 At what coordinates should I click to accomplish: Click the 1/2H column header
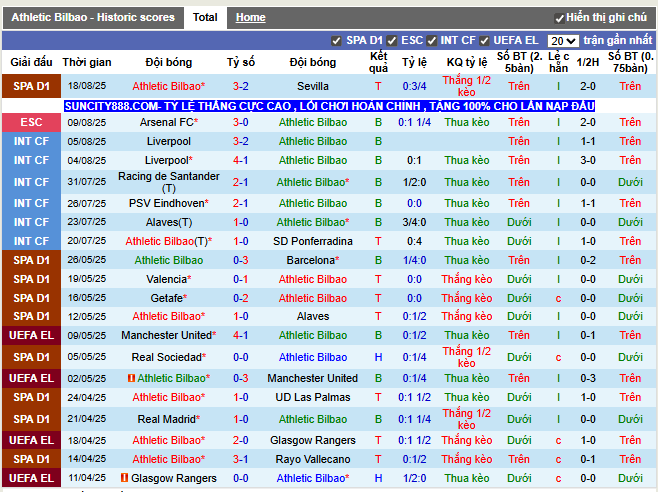[x=588, y=62]
